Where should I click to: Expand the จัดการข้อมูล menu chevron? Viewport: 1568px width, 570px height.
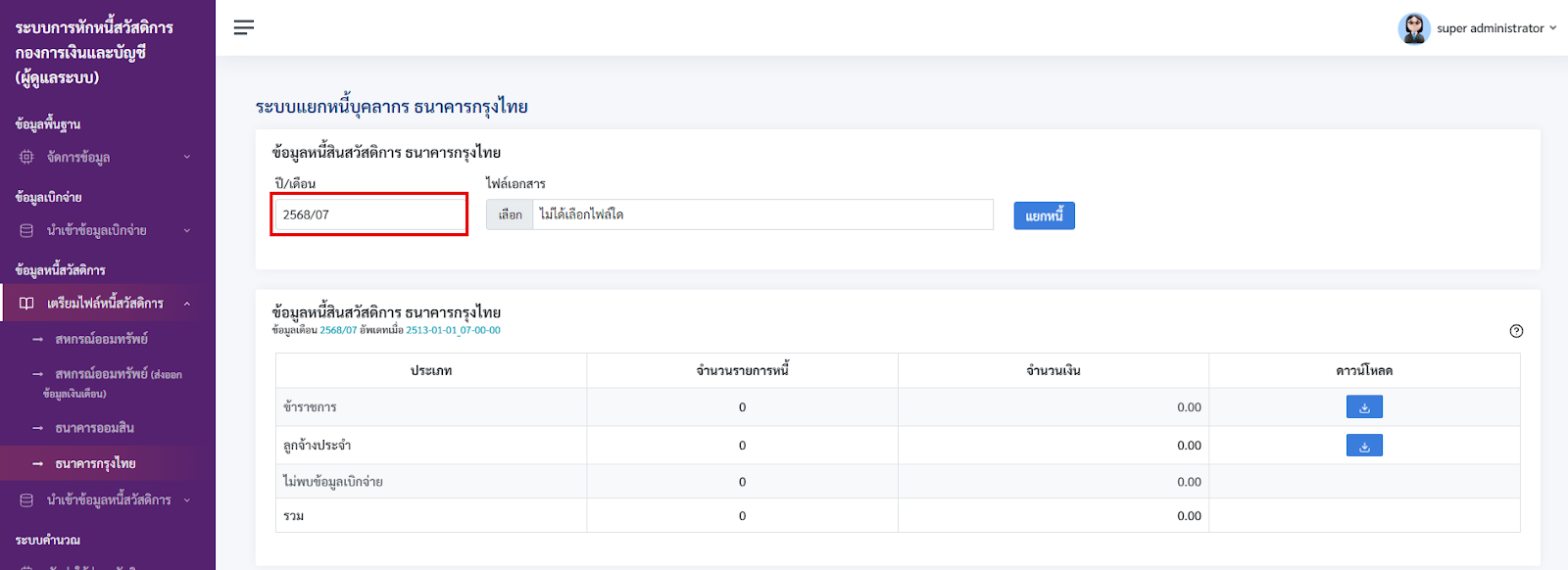[x=187, y=157]
